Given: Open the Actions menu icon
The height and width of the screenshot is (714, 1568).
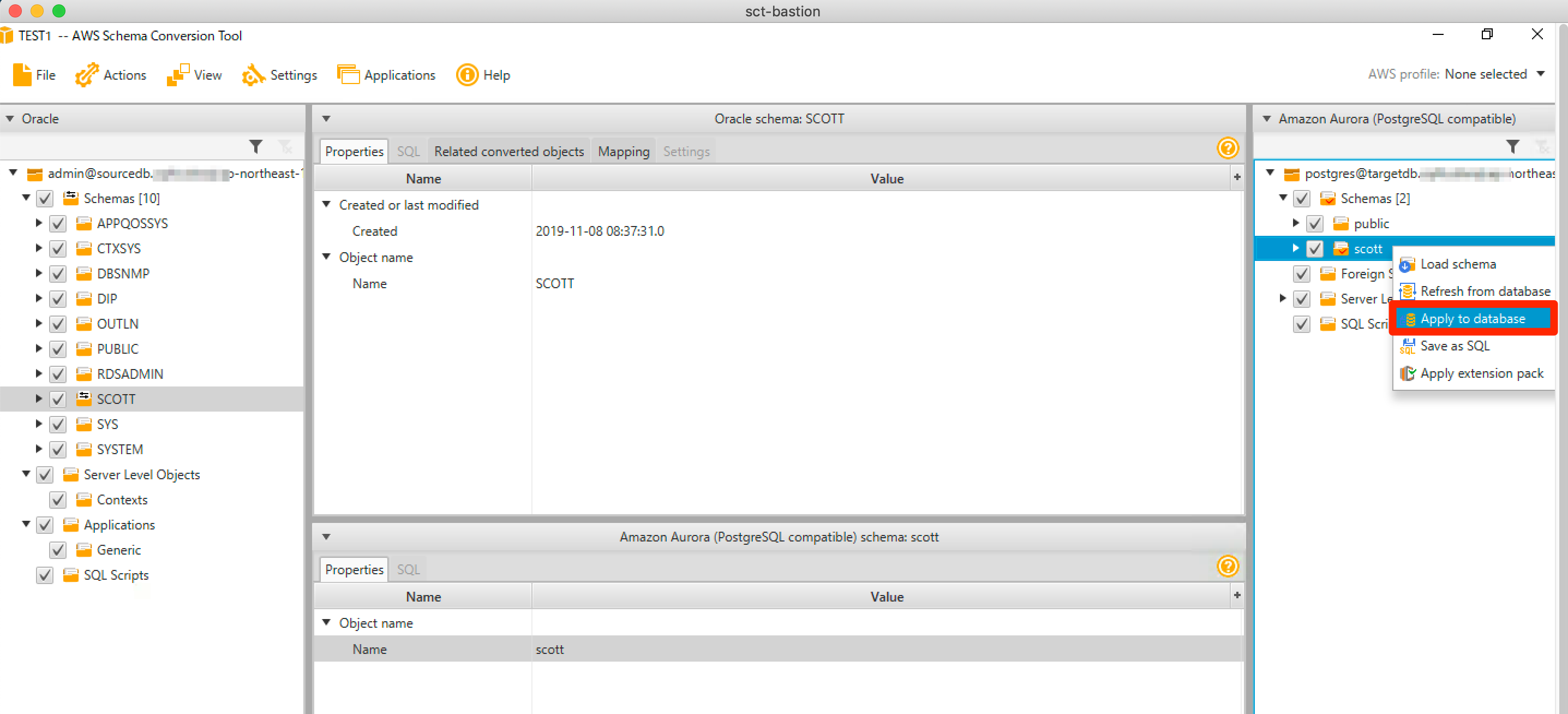Looking at the screenshot, I should click(86, 75).
